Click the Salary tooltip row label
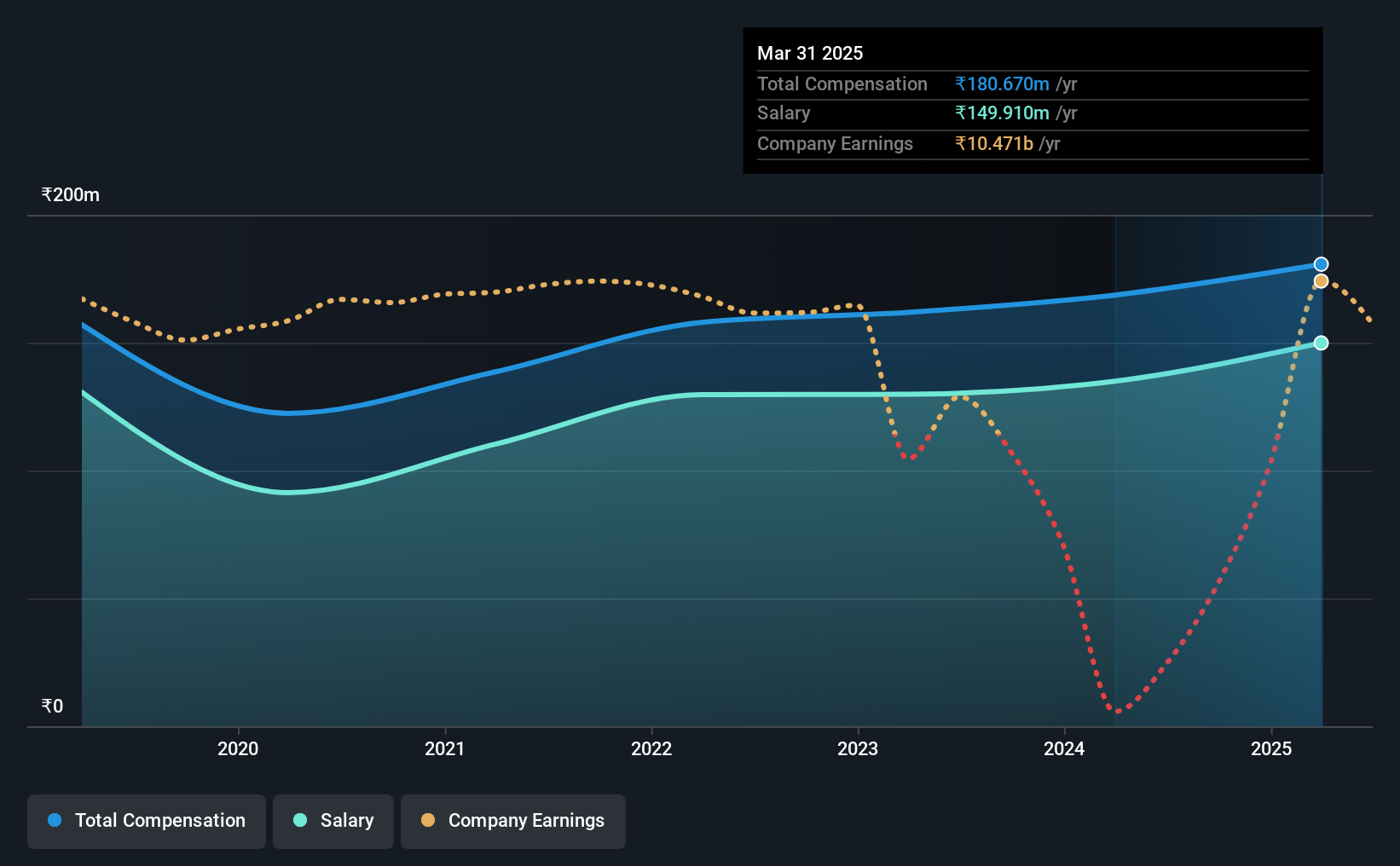 [784, 113]
